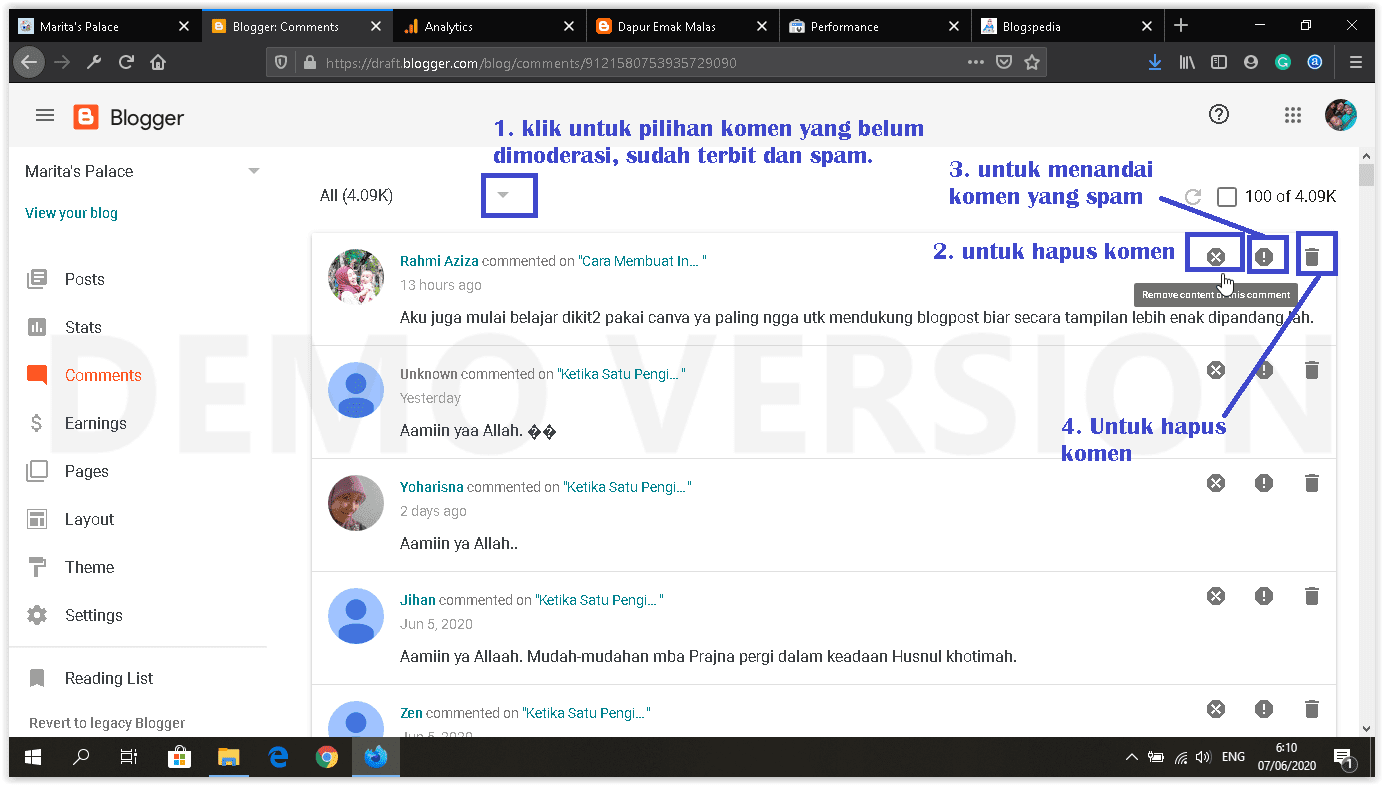This screenshot has height=785, width=1383.
Task: Open the post link in the Unknown comment
Action: point(621,374)
